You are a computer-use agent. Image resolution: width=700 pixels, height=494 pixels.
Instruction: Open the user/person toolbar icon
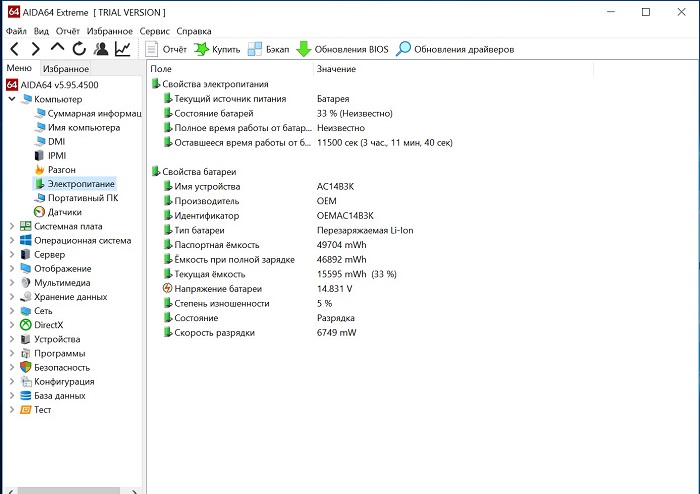[x=101, y=49]
